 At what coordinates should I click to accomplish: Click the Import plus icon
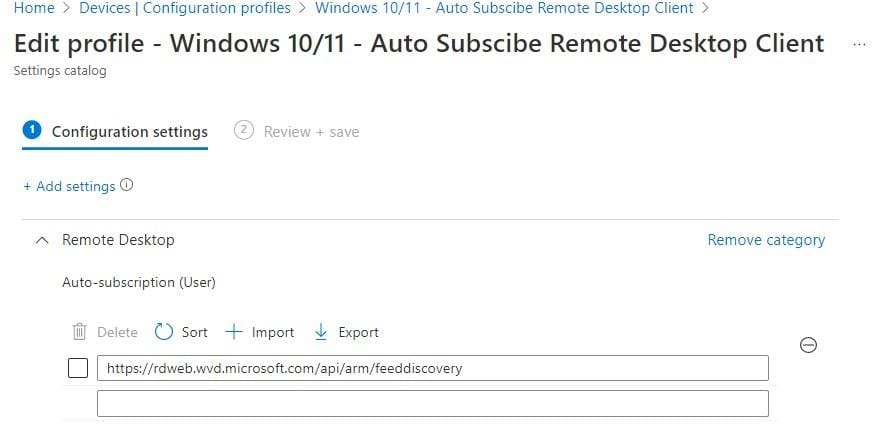234,332
